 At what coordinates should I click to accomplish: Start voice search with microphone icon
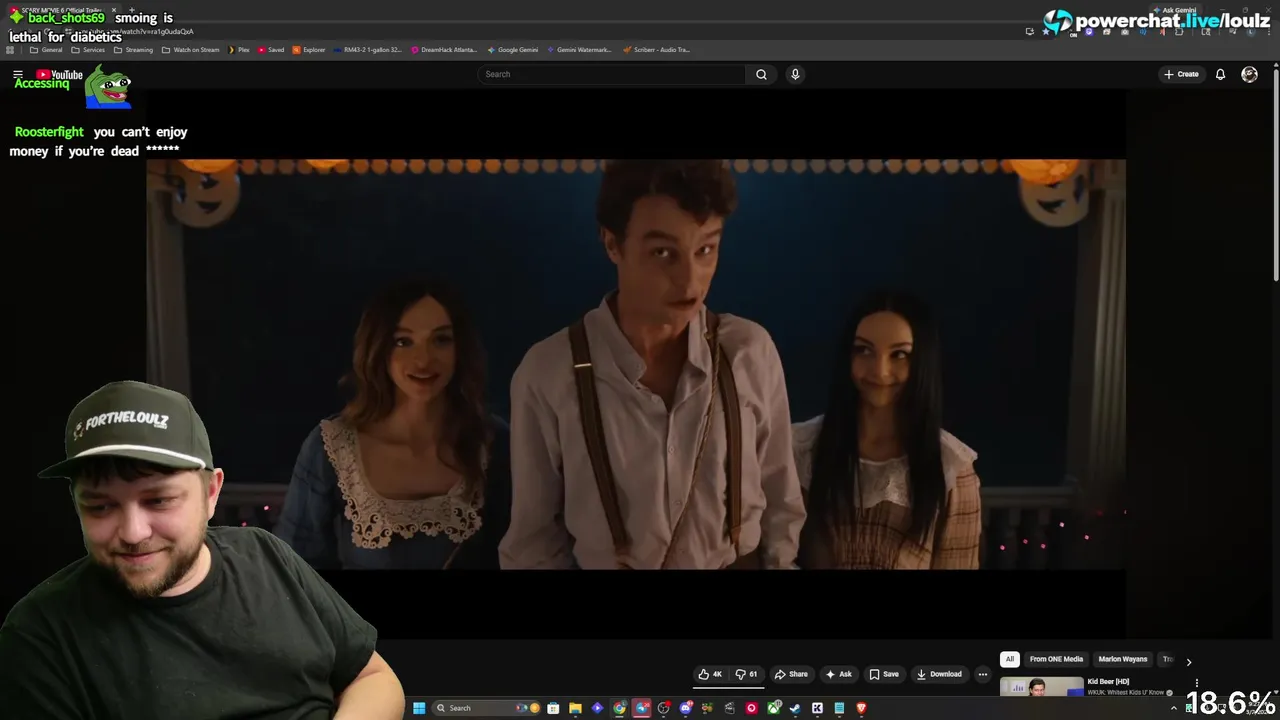(x=795, y=74)
